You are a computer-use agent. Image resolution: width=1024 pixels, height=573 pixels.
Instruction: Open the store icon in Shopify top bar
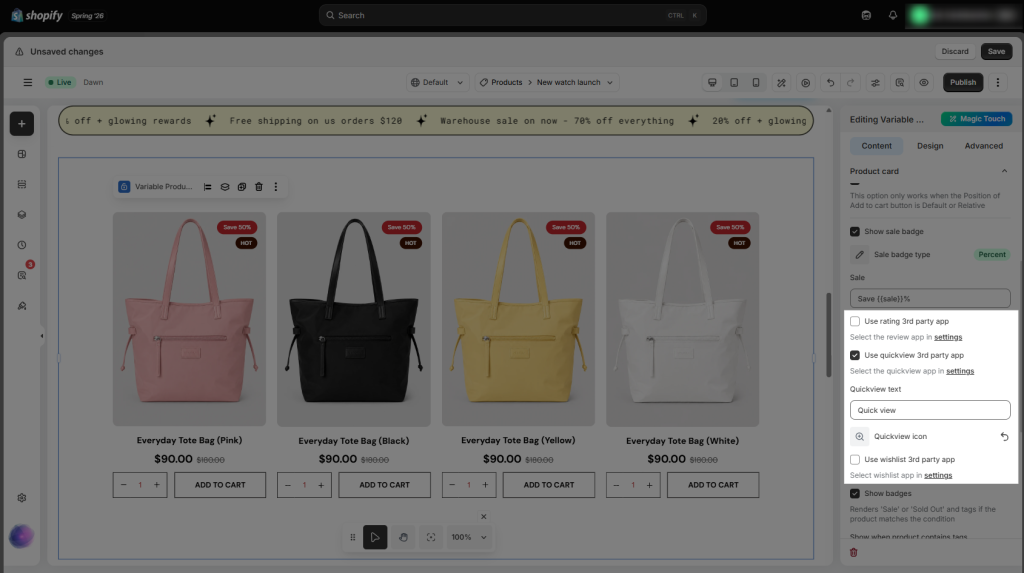(x=866, y=15)
